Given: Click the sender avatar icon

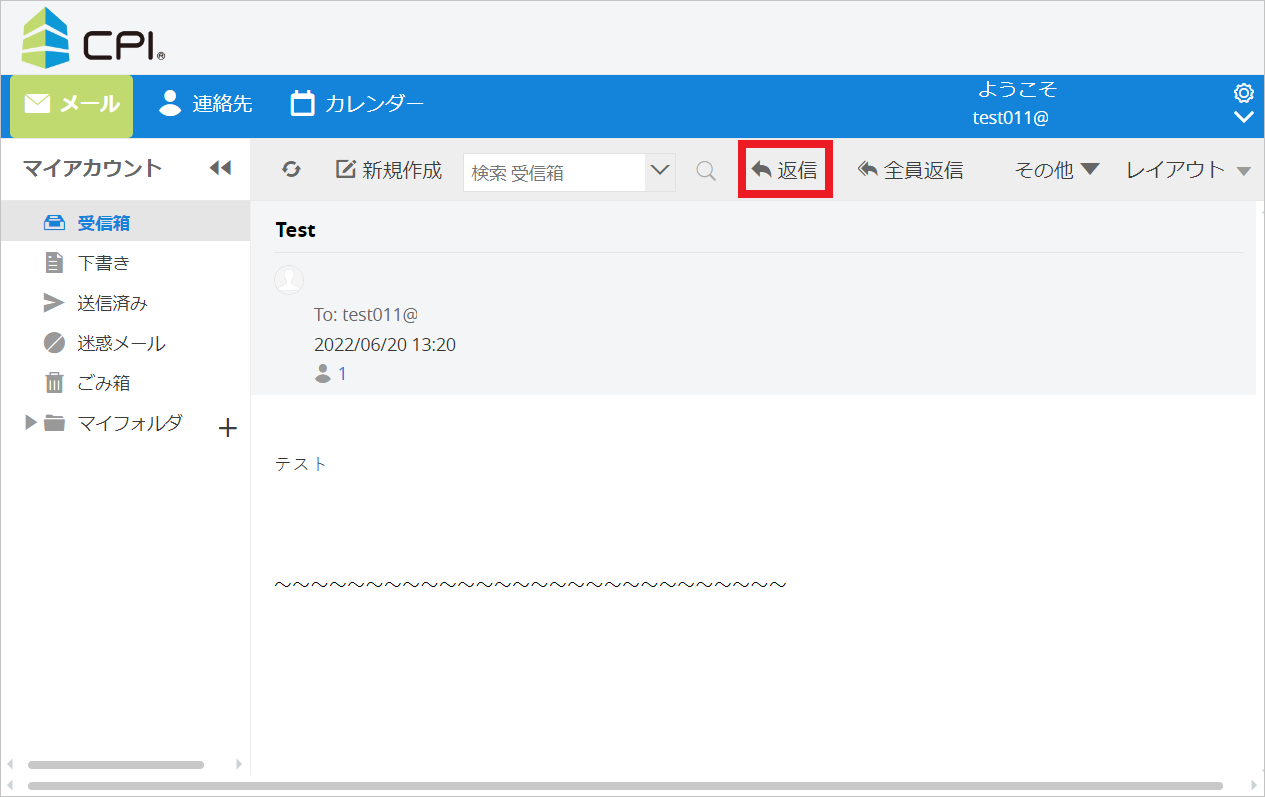Looking at the screenshot, I should tap(288, 281).
